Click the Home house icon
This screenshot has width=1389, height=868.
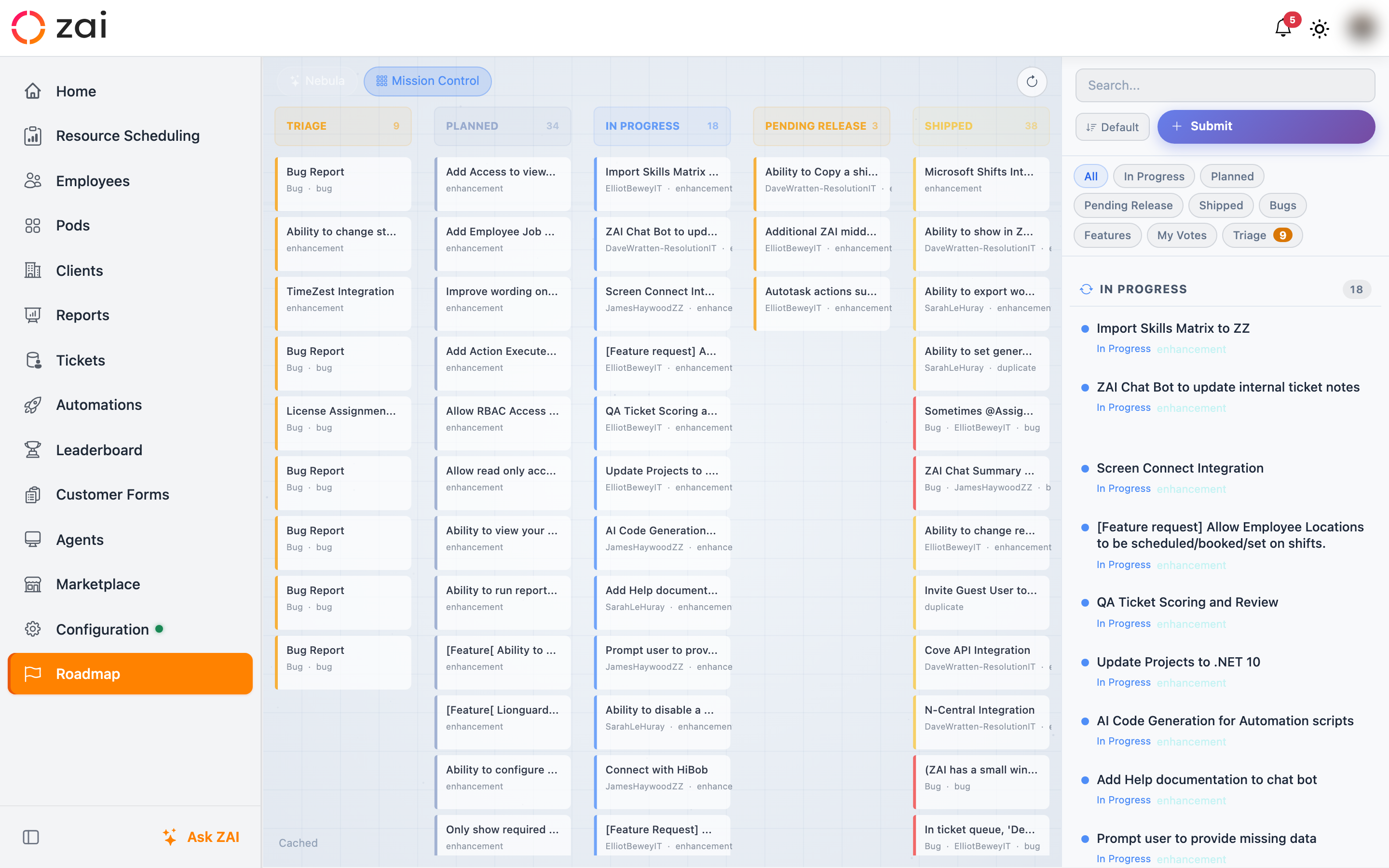pyautogui.click(x=33, y=91)
